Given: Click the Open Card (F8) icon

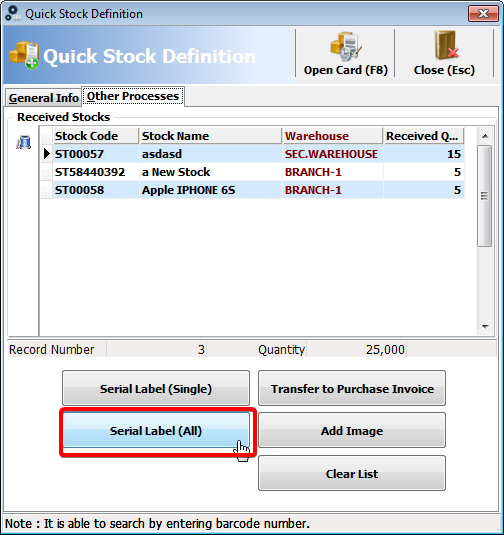Looking at the screenshot, I should coord(345,46).
